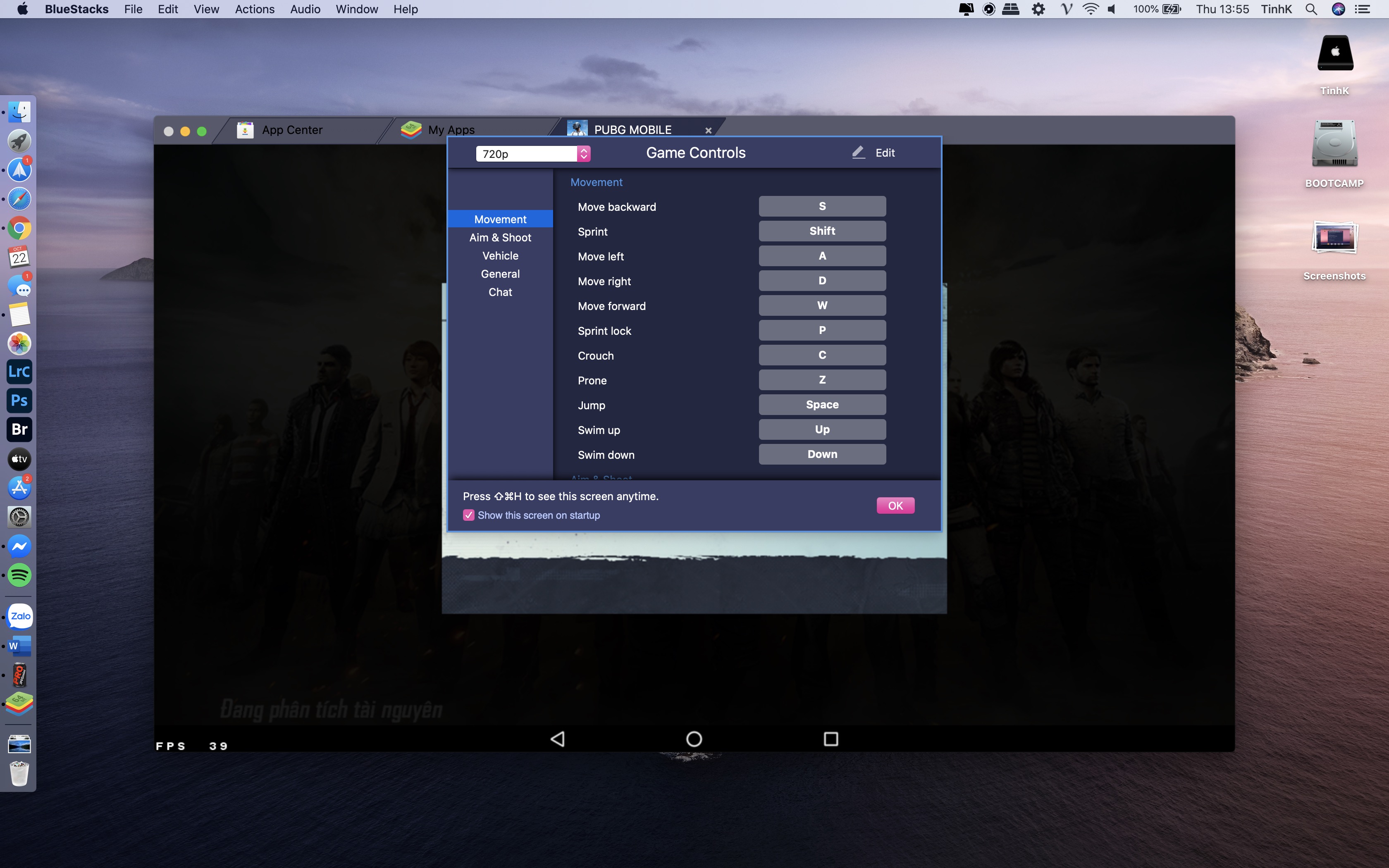Open Lightroom Classic (Lrc) in Dock
Screen dimensions: 1389x868
coord(19,372)
